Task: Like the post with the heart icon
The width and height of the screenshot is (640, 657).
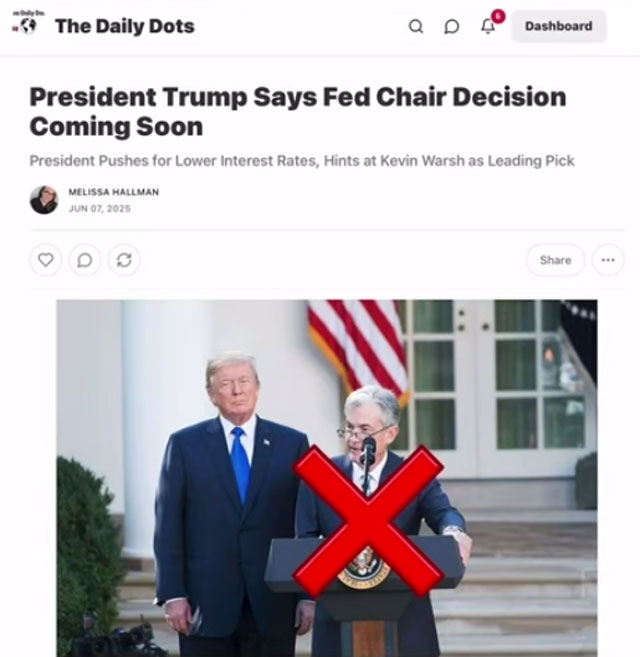Action: tap(46, 260)
